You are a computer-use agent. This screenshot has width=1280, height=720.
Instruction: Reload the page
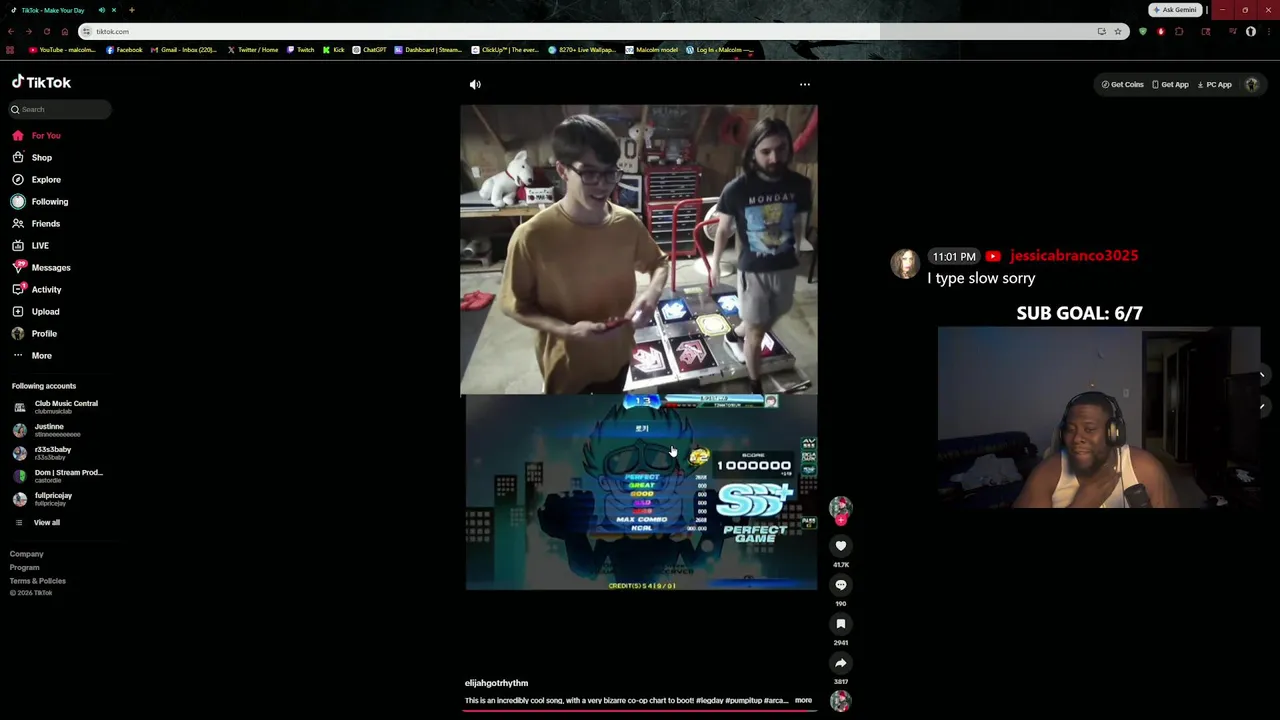[46, 31]
